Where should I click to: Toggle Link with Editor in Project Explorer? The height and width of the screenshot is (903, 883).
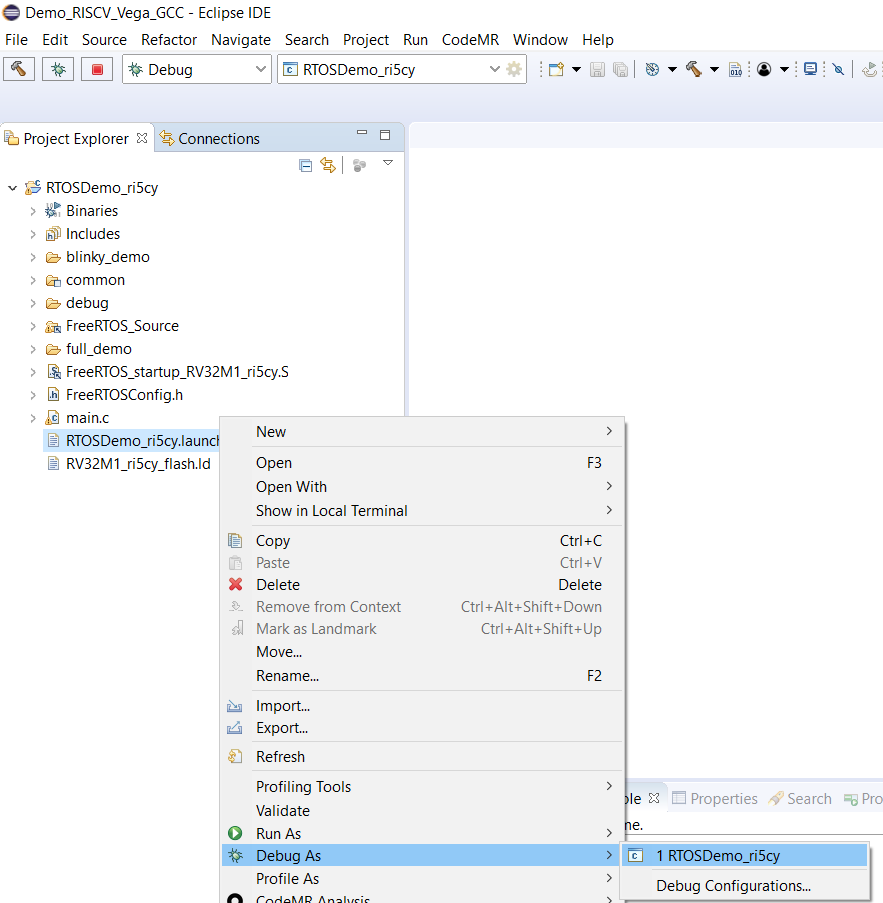click(x=328, y=166)
